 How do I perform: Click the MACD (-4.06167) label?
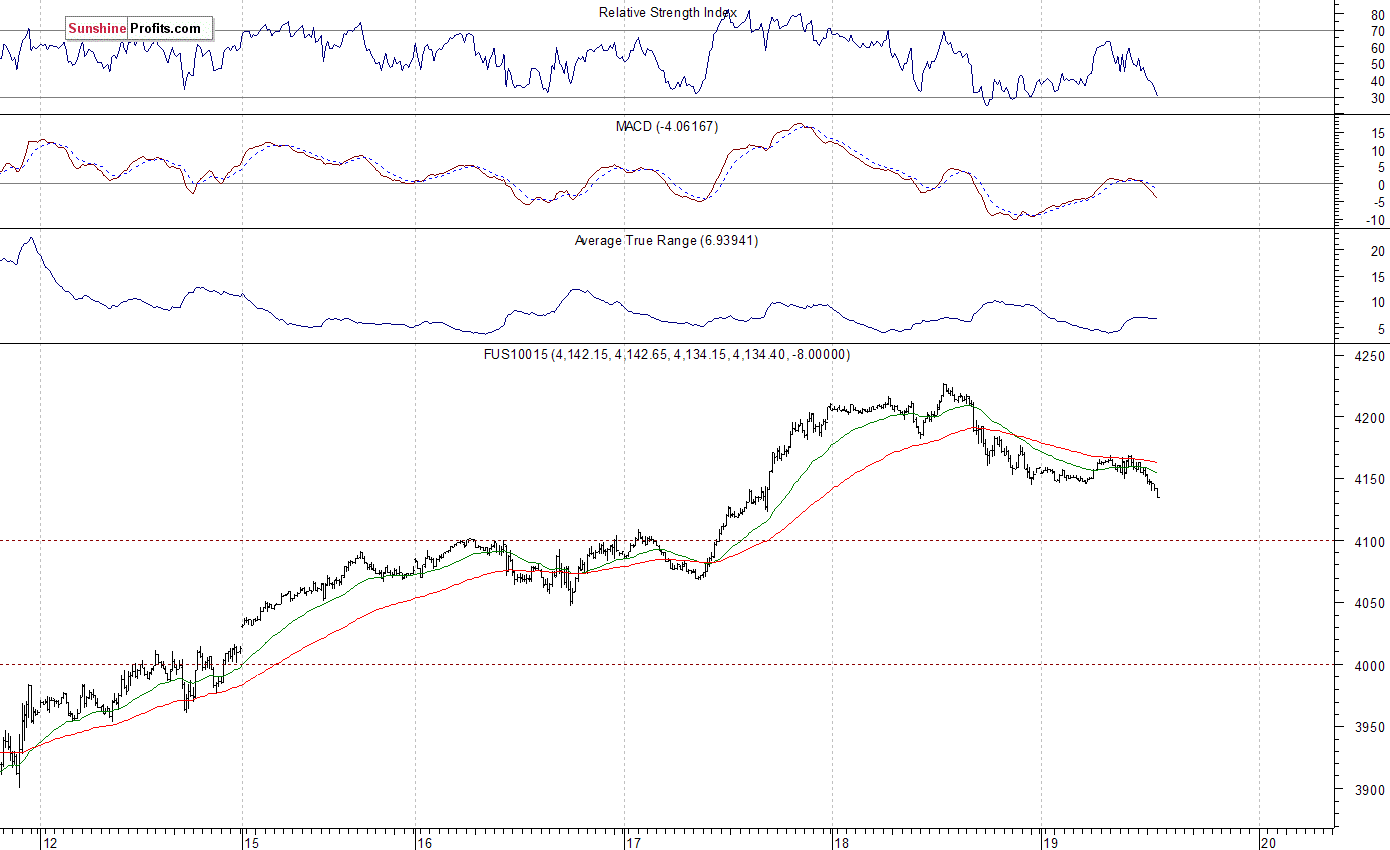point(667,126)
